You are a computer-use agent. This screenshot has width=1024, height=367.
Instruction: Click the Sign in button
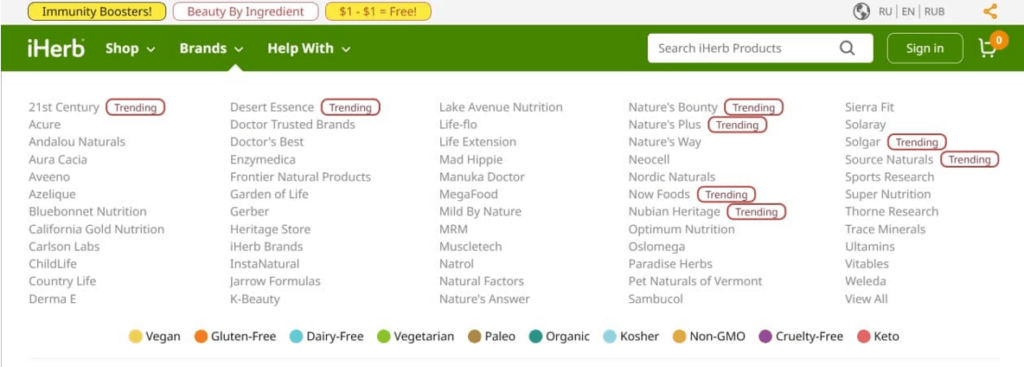pyautogui.click(x=925, y=48)
